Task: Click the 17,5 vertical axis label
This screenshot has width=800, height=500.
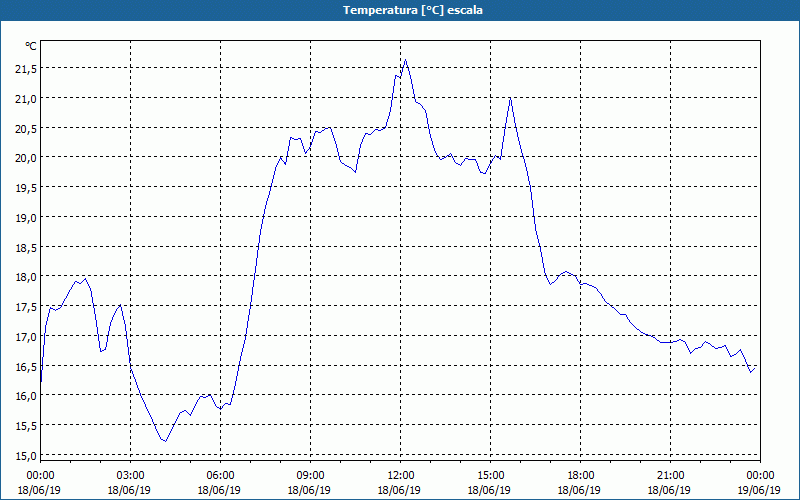Action: point(25,307)
